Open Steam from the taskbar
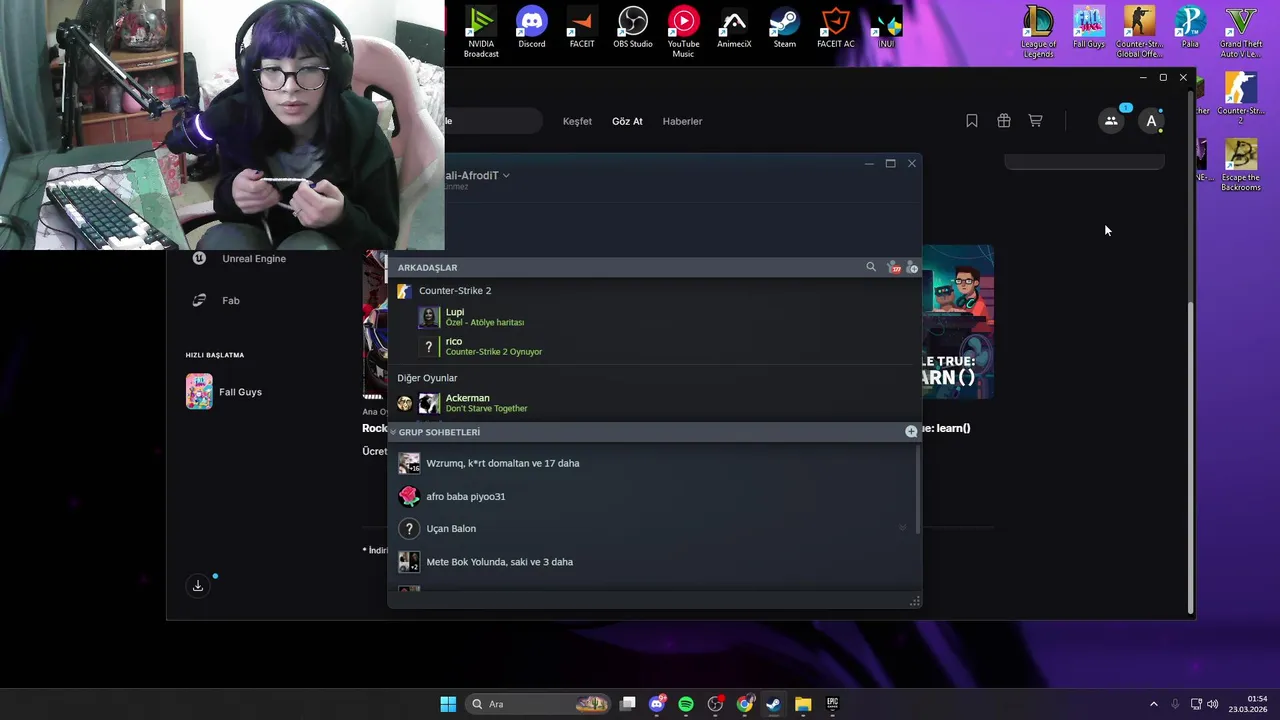The height and width of the screenshot is (720, 1280). (773, 704)
